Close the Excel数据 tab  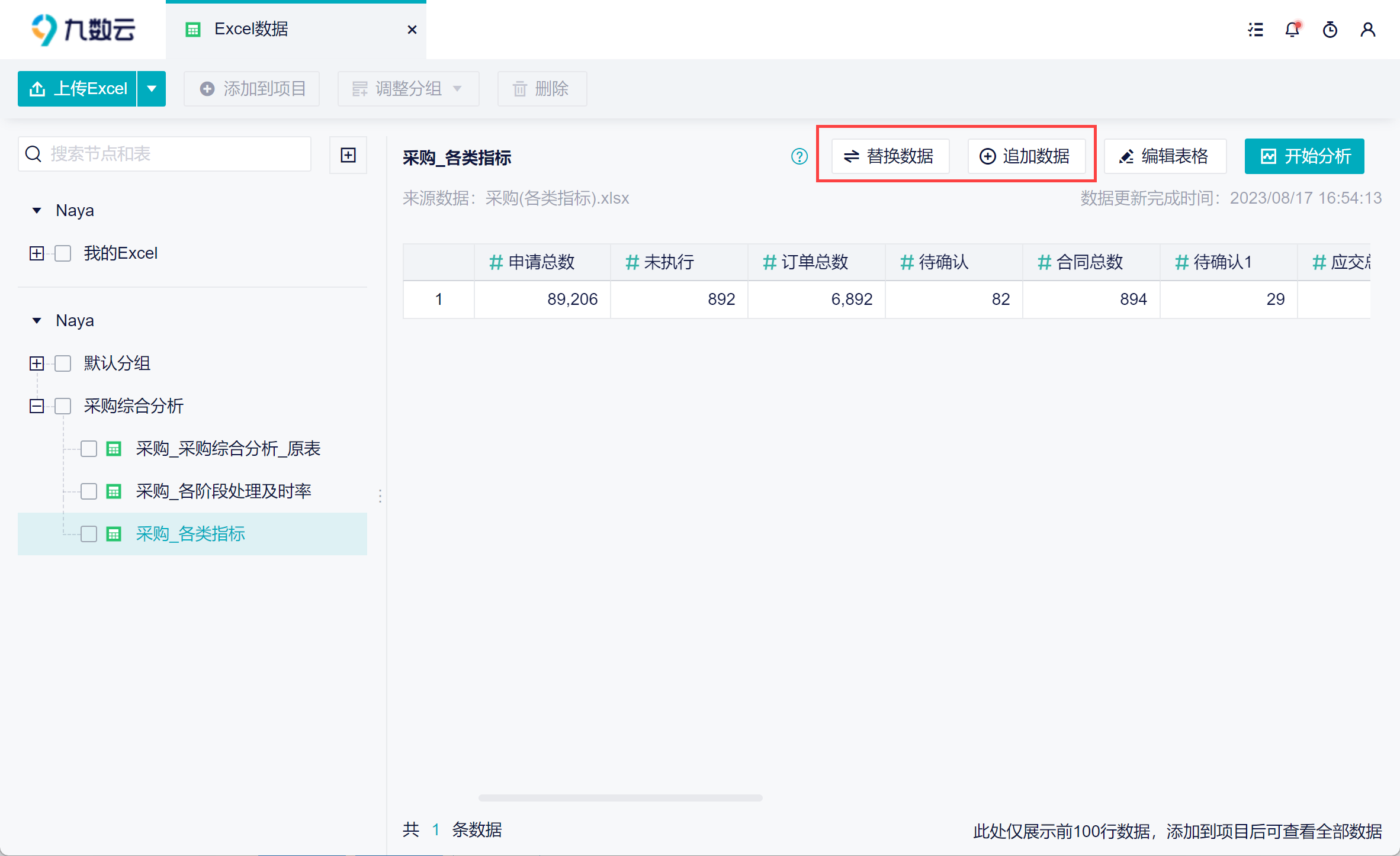pos(412,30)
